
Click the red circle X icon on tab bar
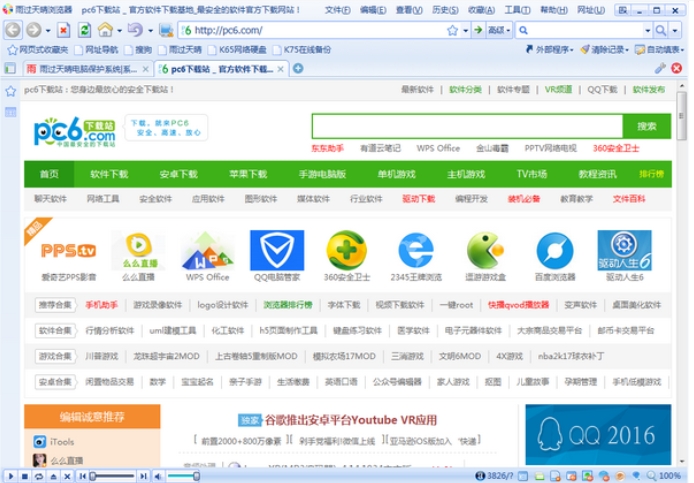[677, 68]
